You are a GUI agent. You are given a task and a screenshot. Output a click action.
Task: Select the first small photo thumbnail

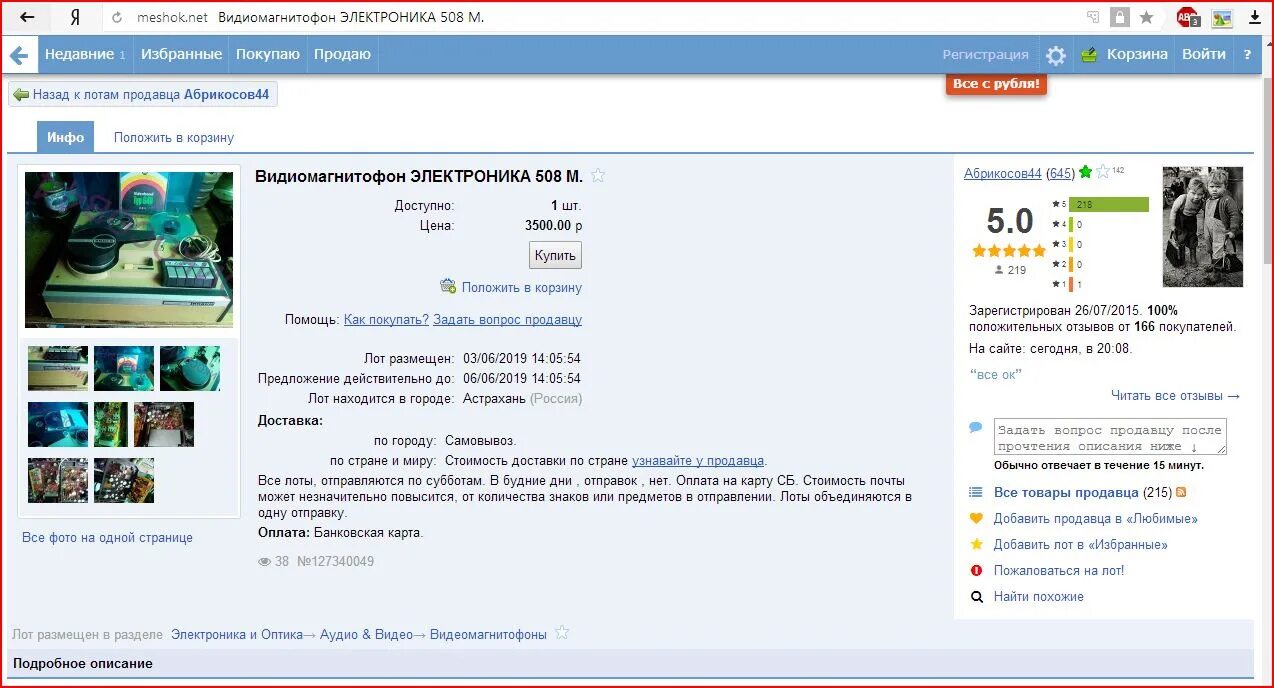click(x=58, y=368)
